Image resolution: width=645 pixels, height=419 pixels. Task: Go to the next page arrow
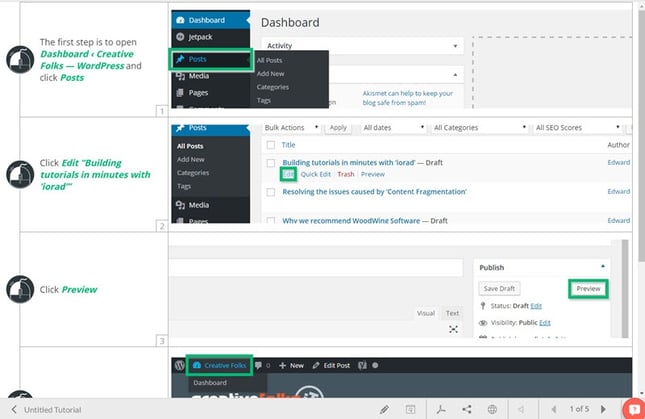pos(603,409)
